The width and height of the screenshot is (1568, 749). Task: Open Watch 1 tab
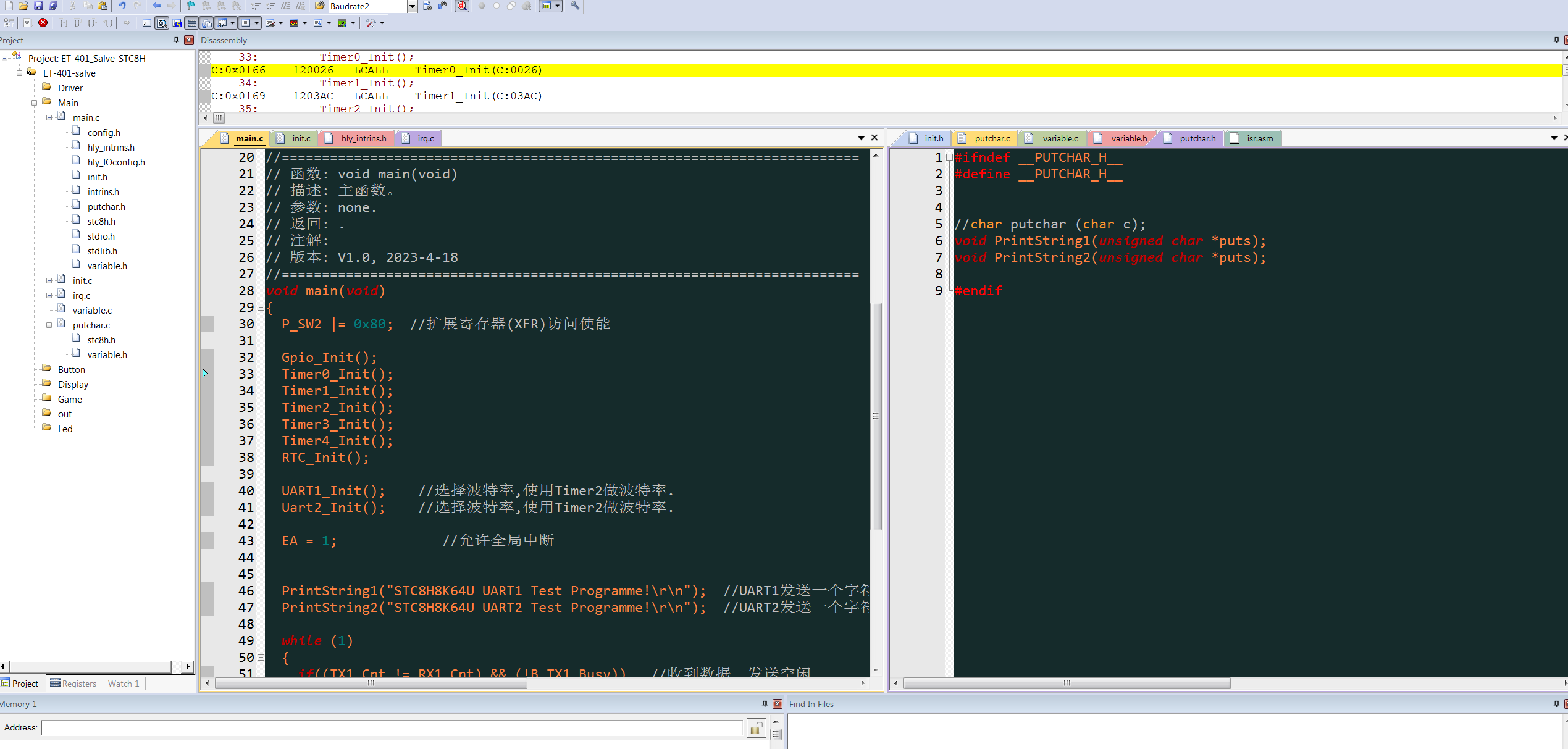click(x=124, y=684)
